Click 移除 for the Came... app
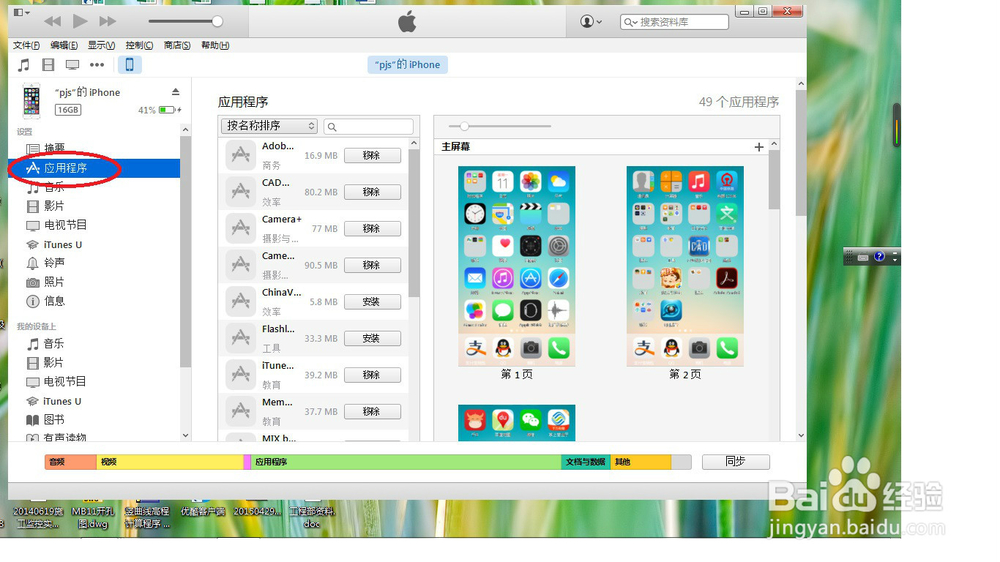 click(372, 265)
